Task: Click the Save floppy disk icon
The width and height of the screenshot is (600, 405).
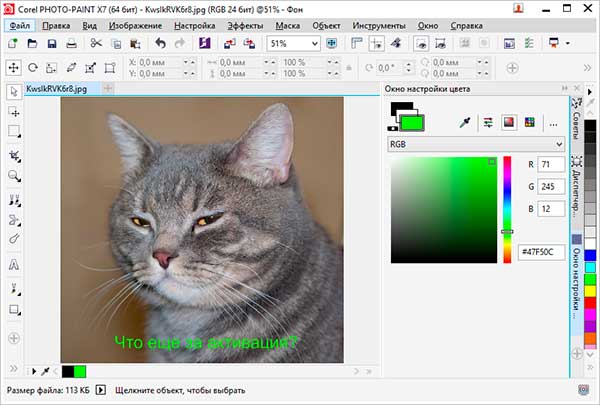Action: tap(53, 44)
